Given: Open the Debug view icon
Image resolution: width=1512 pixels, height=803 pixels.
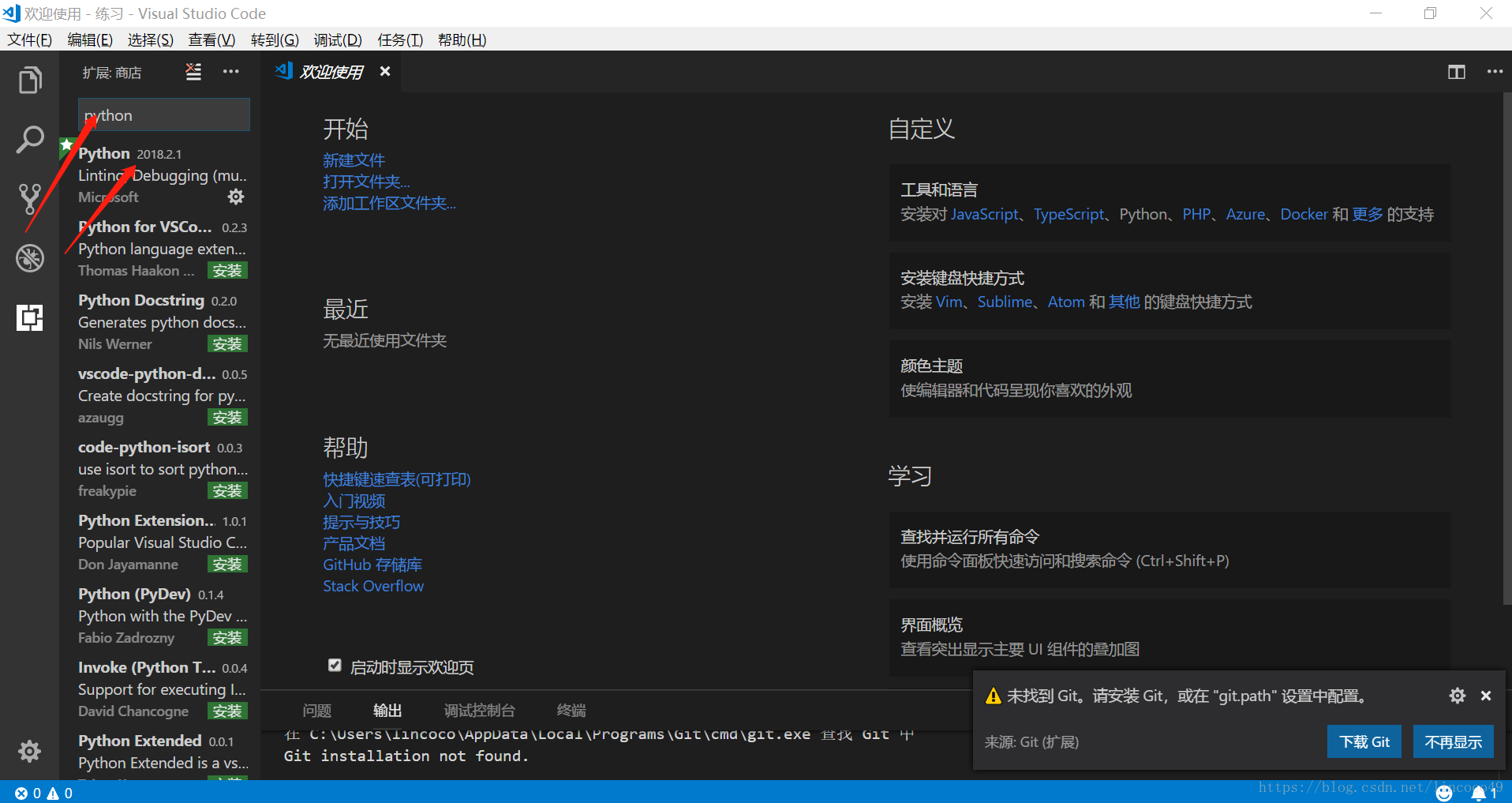Looking at the screenshot, I should (30, 258).
